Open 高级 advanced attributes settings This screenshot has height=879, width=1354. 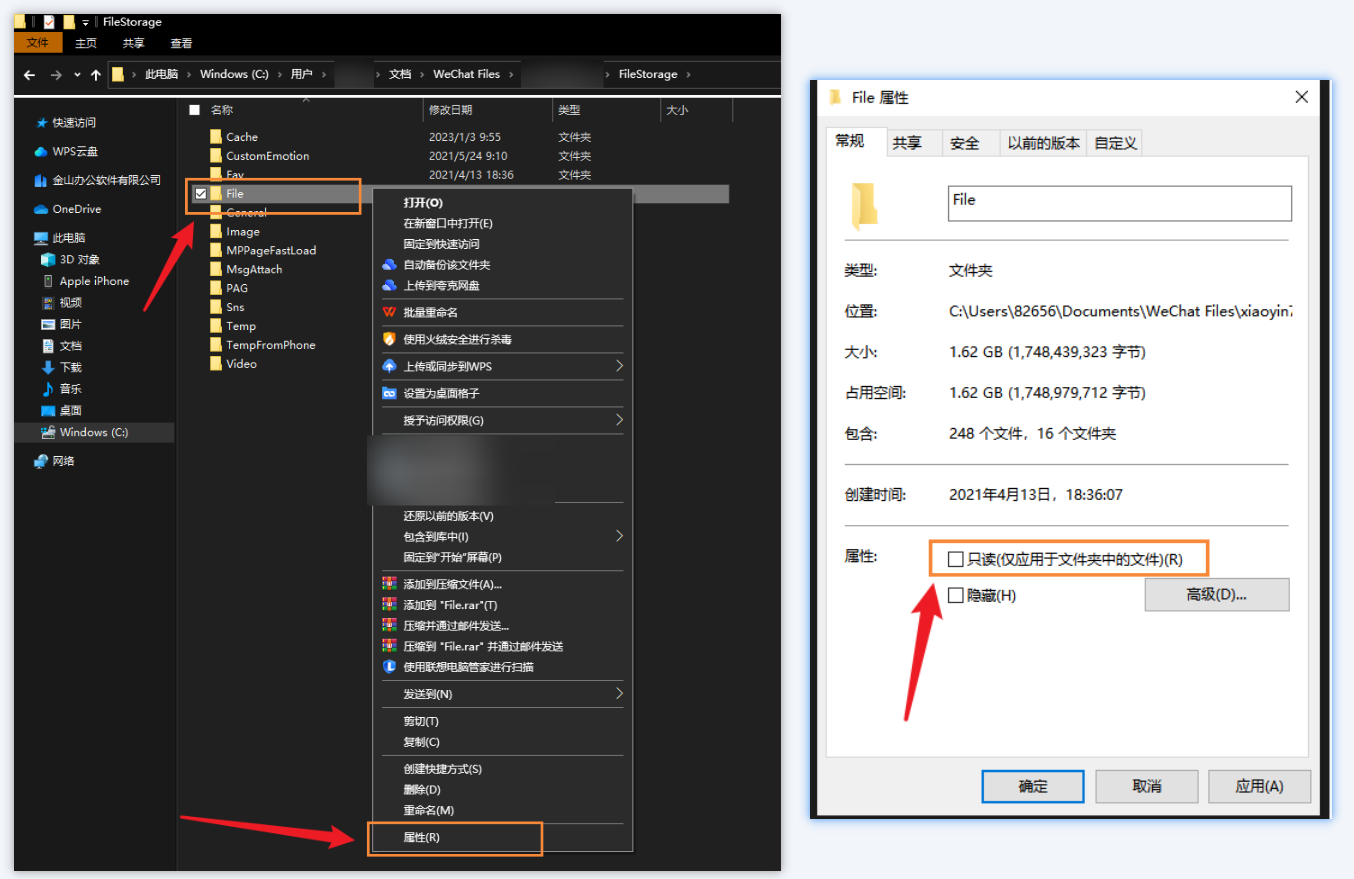[1216, 594]
